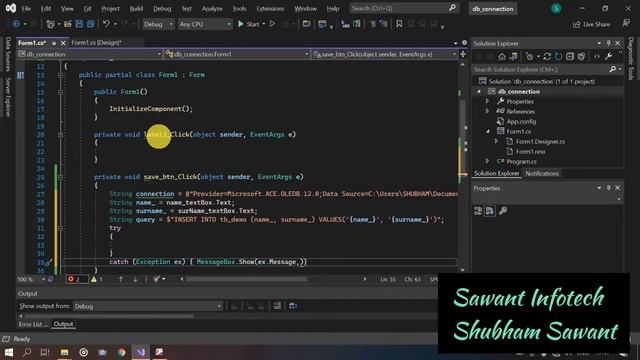Click the Start debugging button
This screenshot has width=640, height=360.
[x=249, y=24]
